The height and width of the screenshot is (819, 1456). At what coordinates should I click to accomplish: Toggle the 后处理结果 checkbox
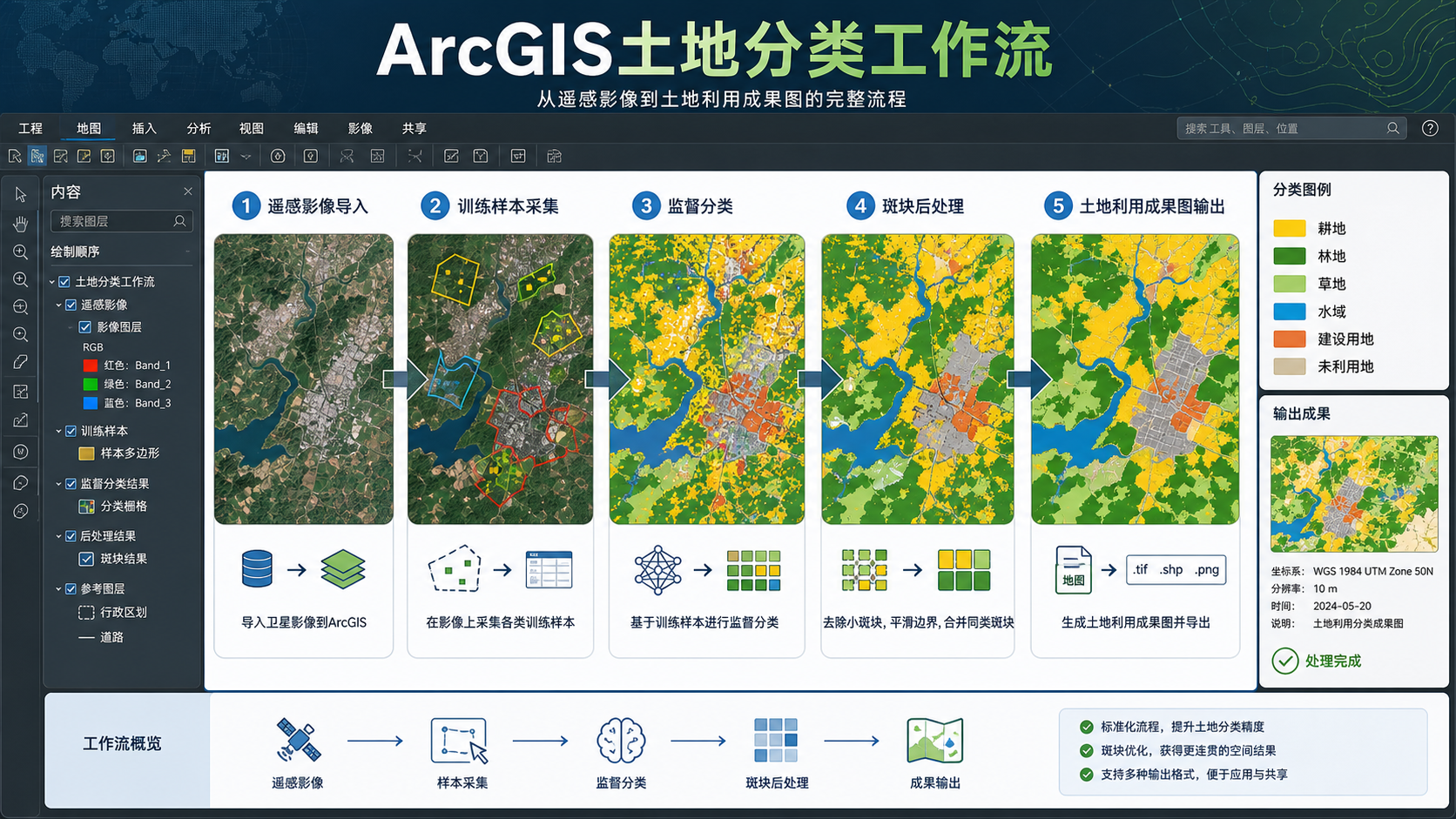(71, 536)
